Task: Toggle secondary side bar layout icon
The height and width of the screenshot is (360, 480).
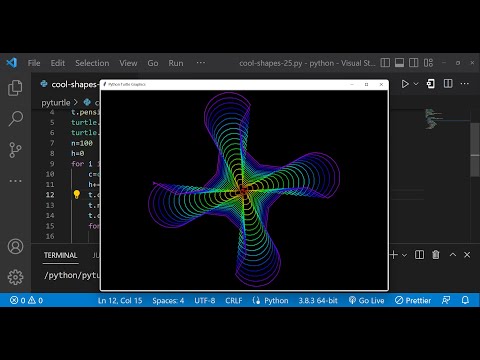Action: tap(414, 63)
